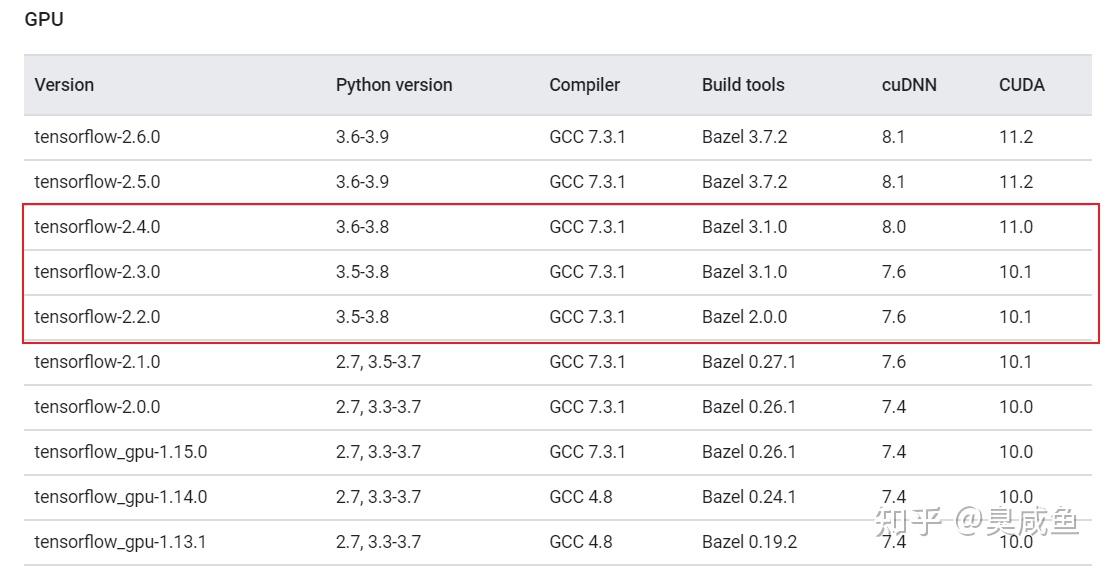Click the Bazel 0.19.2 build tools cell
The image size is (1109, 568).
pyautogui.click(x=749, y=542)
